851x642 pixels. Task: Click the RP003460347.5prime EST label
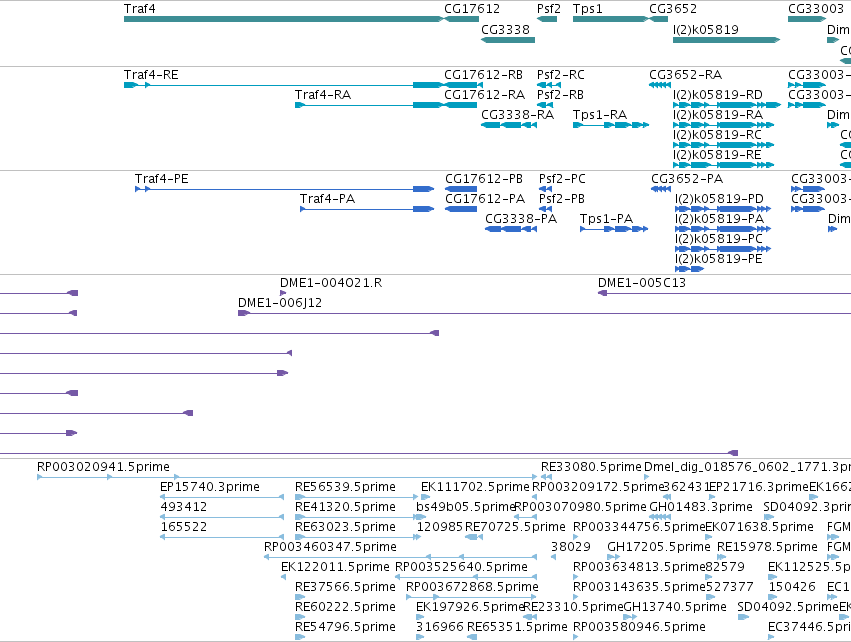pos(330,547)
